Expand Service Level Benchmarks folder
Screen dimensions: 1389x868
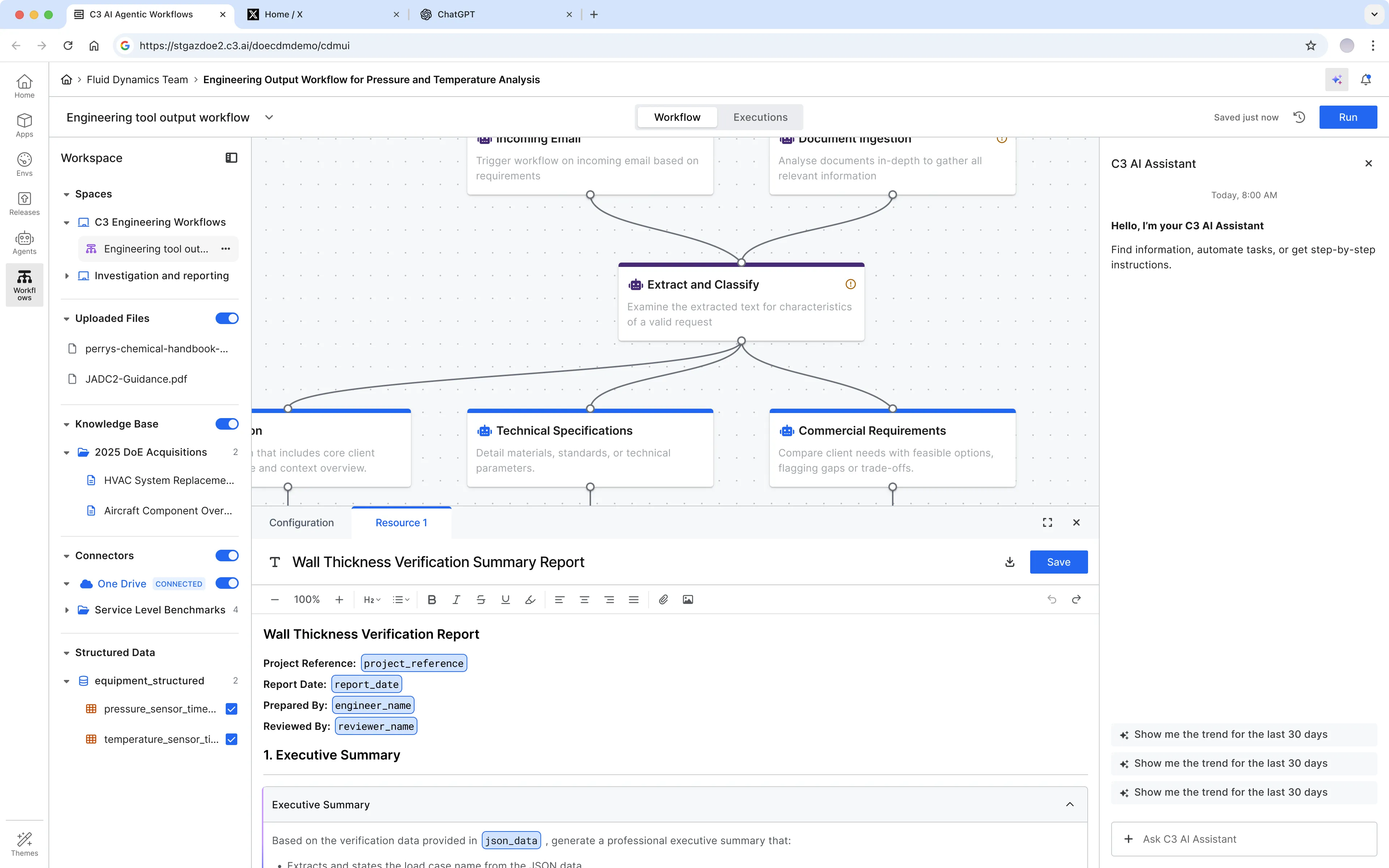(67, 610)
